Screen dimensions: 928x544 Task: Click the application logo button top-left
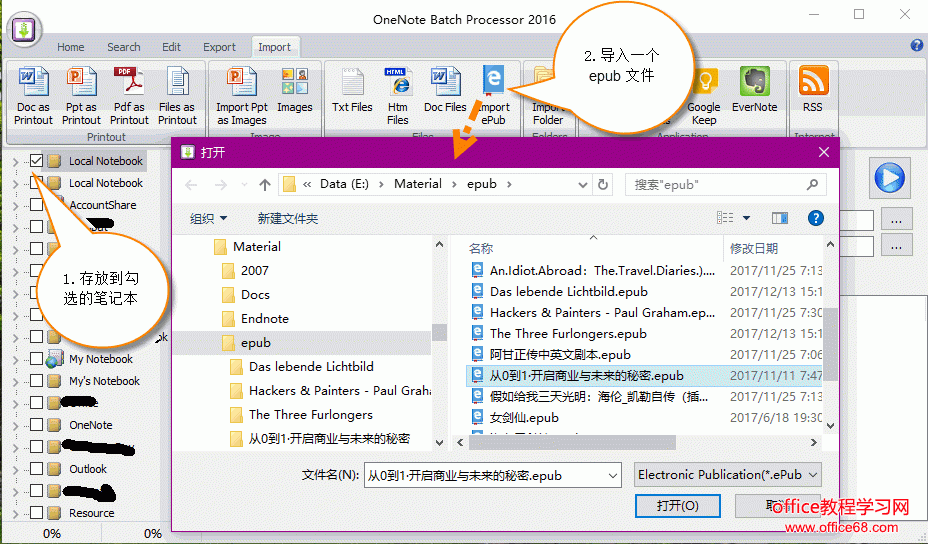(x=24, y=30)
